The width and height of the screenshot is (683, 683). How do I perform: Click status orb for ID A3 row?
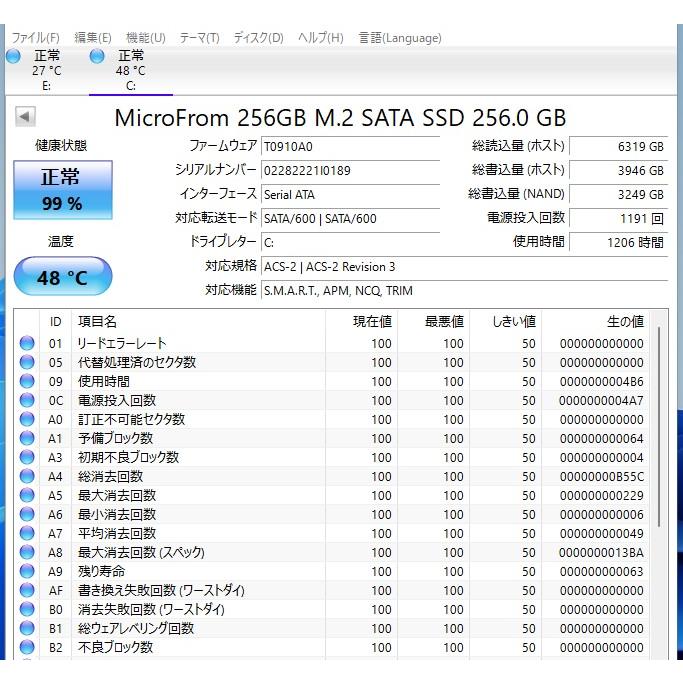(27, 457)
